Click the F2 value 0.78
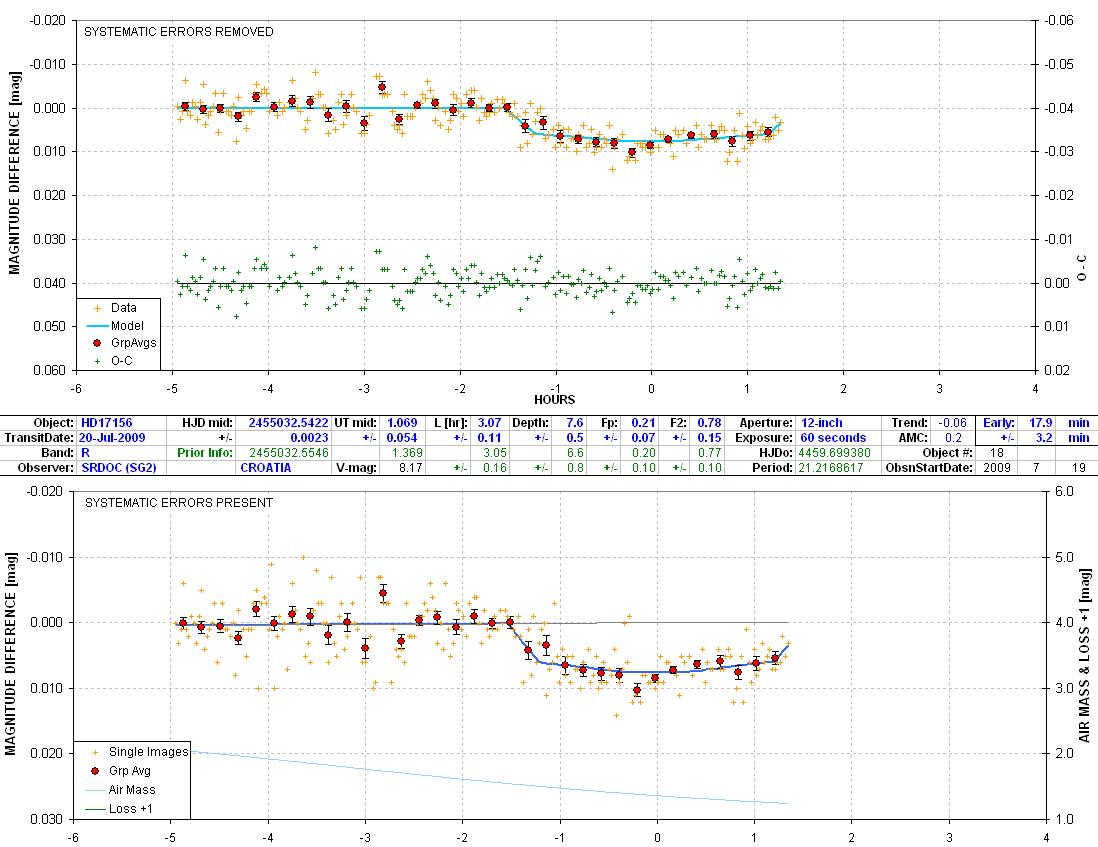 point(709,423)
